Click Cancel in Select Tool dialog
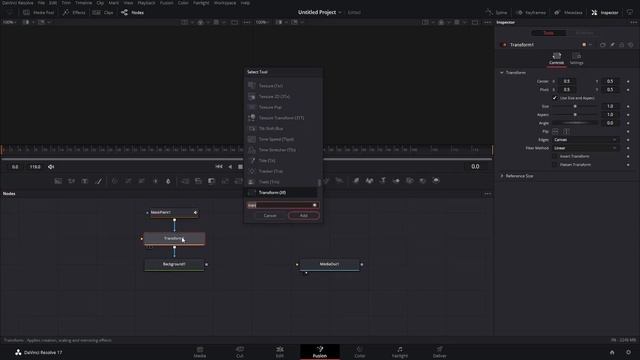Image resolution: width=640 pixels, height=360 pixels. tap(270, 216)
